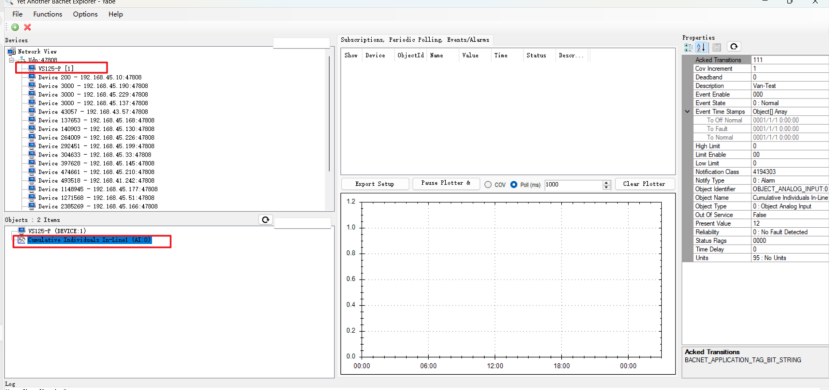Click the Devices tree vertical scrollbar
Image resolution: width=830 pixels, height=390 pixels.
pos(329,113)
